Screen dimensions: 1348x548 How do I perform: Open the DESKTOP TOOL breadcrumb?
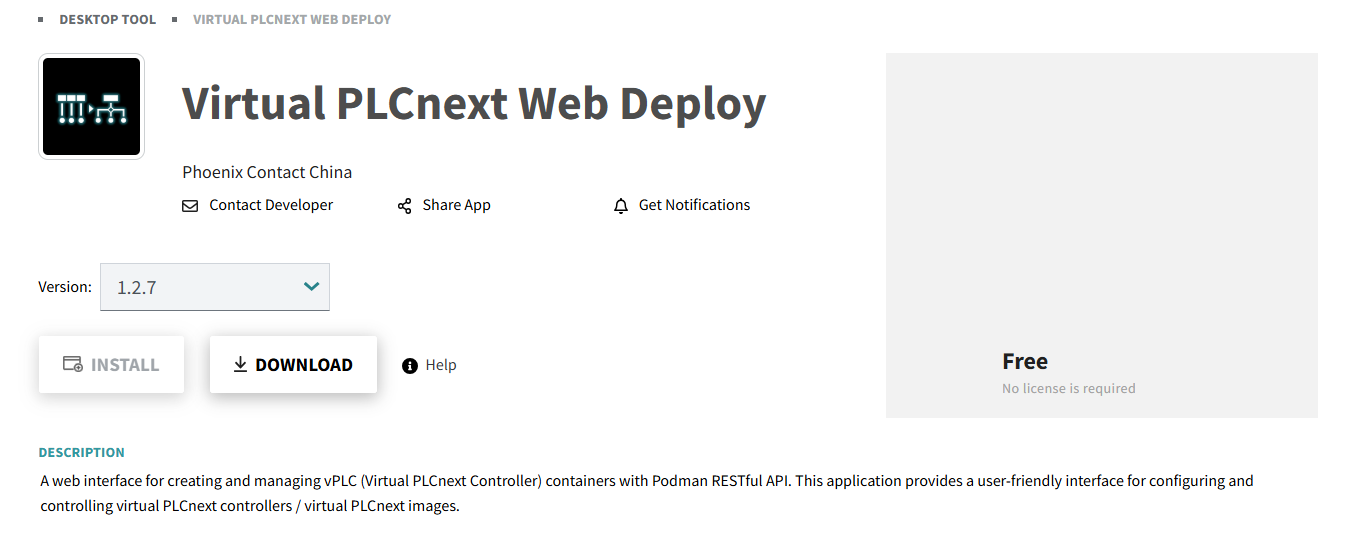click(x=107, y=19)
